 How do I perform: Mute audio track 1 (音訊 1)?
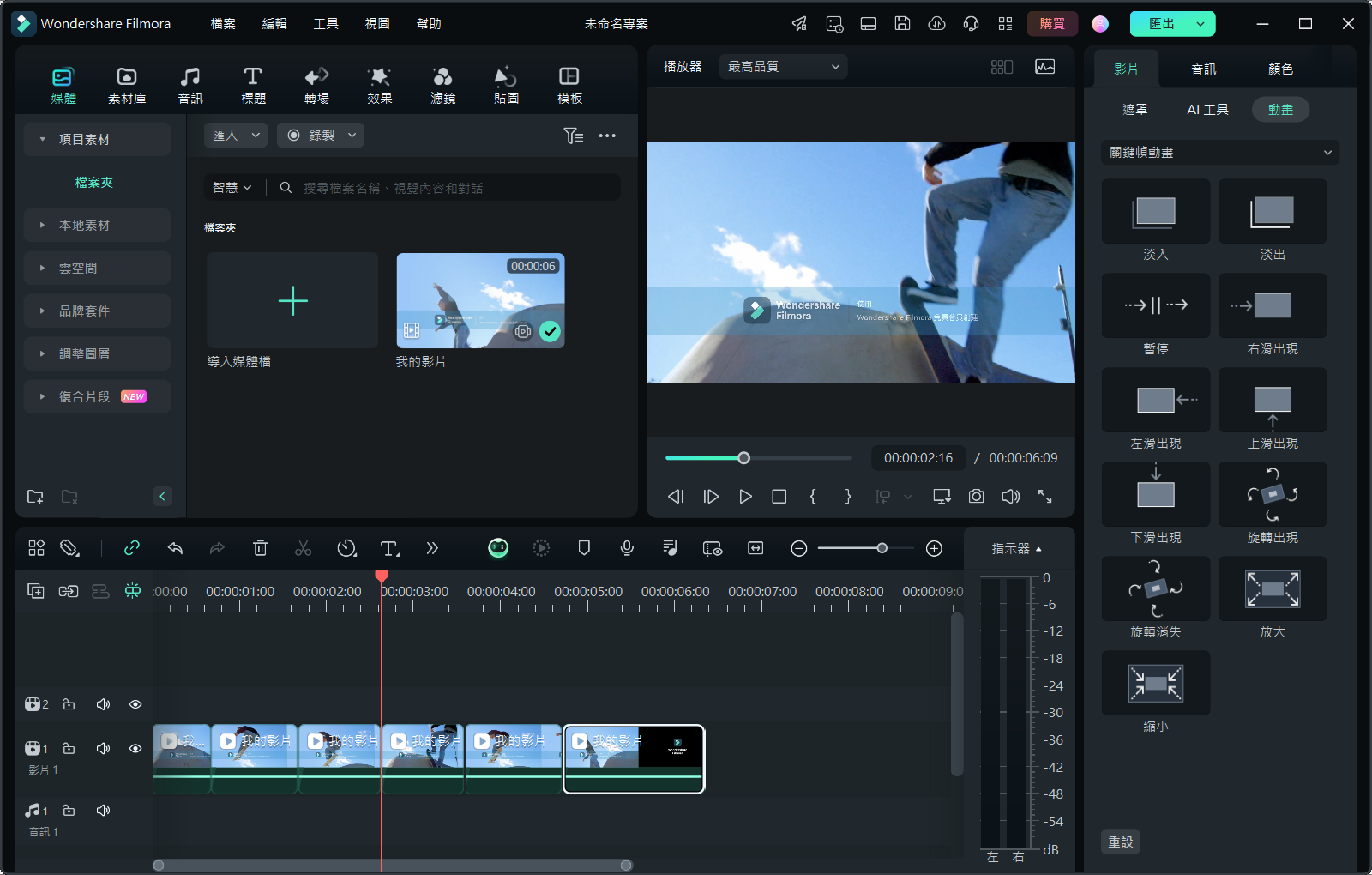pos(103,810)
